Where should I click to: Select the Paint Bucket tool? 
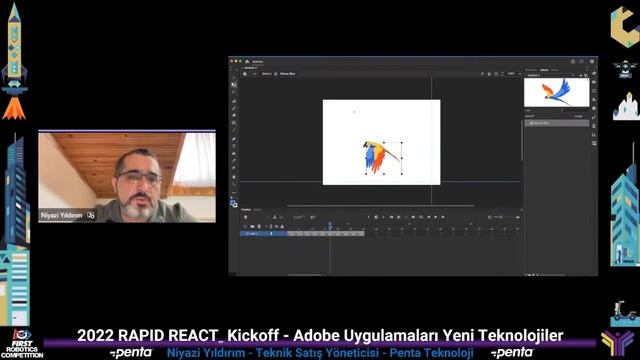[234, 153]
